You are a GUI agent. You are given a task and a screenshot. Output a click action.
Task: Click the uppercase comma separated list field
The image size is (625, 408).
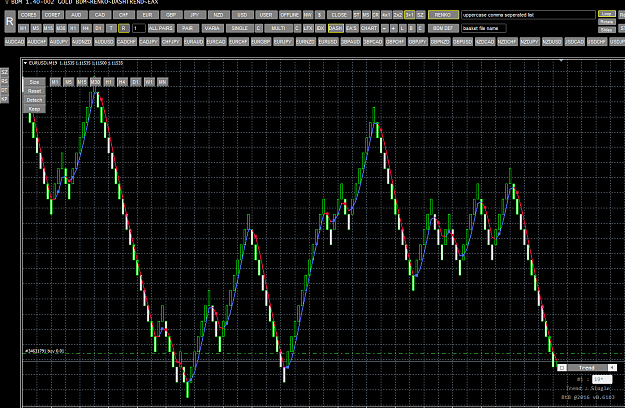point(528,15)
